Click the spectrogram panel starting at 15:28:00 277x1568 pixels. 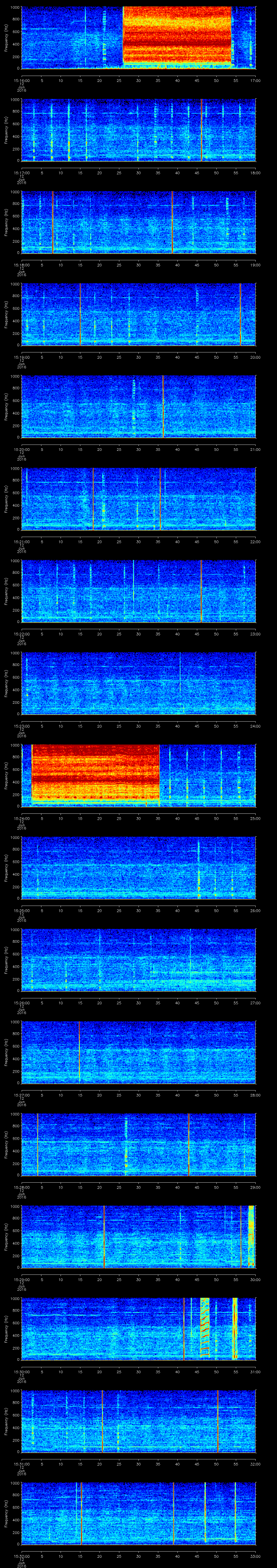[139, 1144]
